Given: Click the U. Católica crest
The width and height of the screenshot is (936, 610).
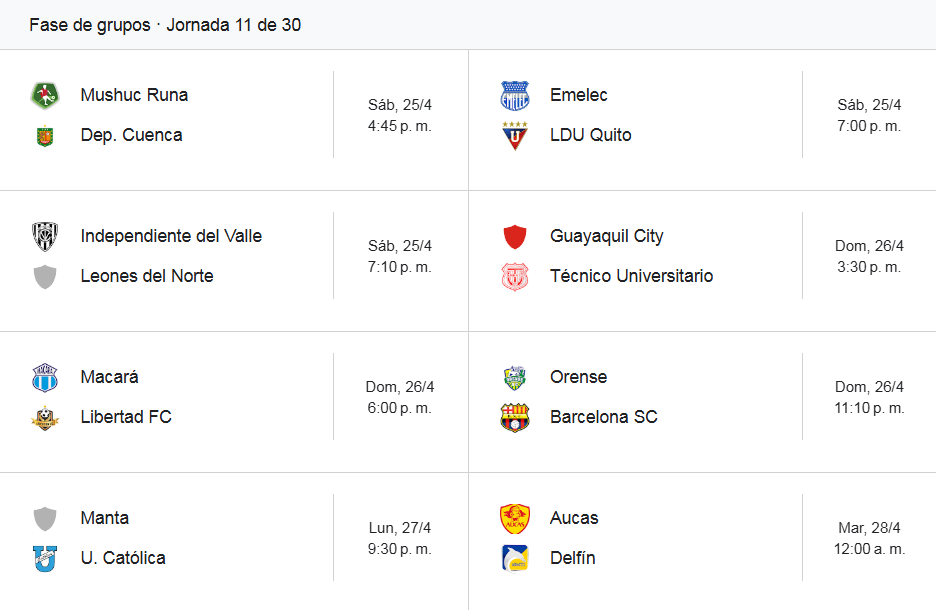Looking at the screenshot, I should [45, 558].
